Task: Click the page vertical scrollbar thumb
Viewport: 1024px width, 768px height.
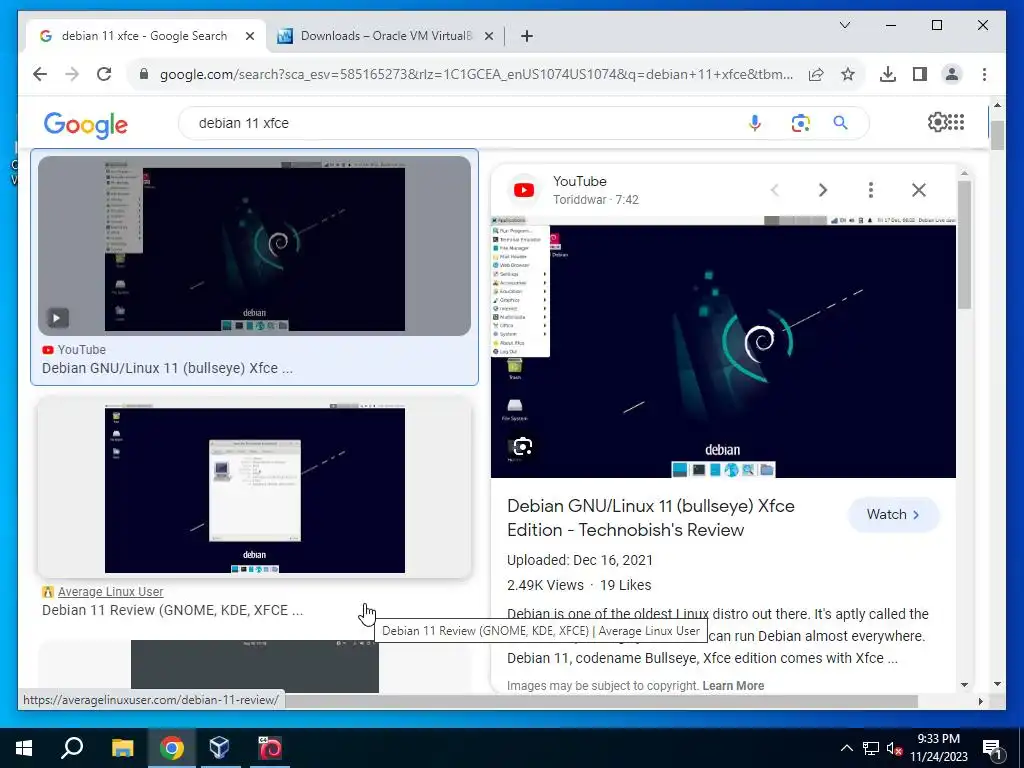Action: (997, 135)
